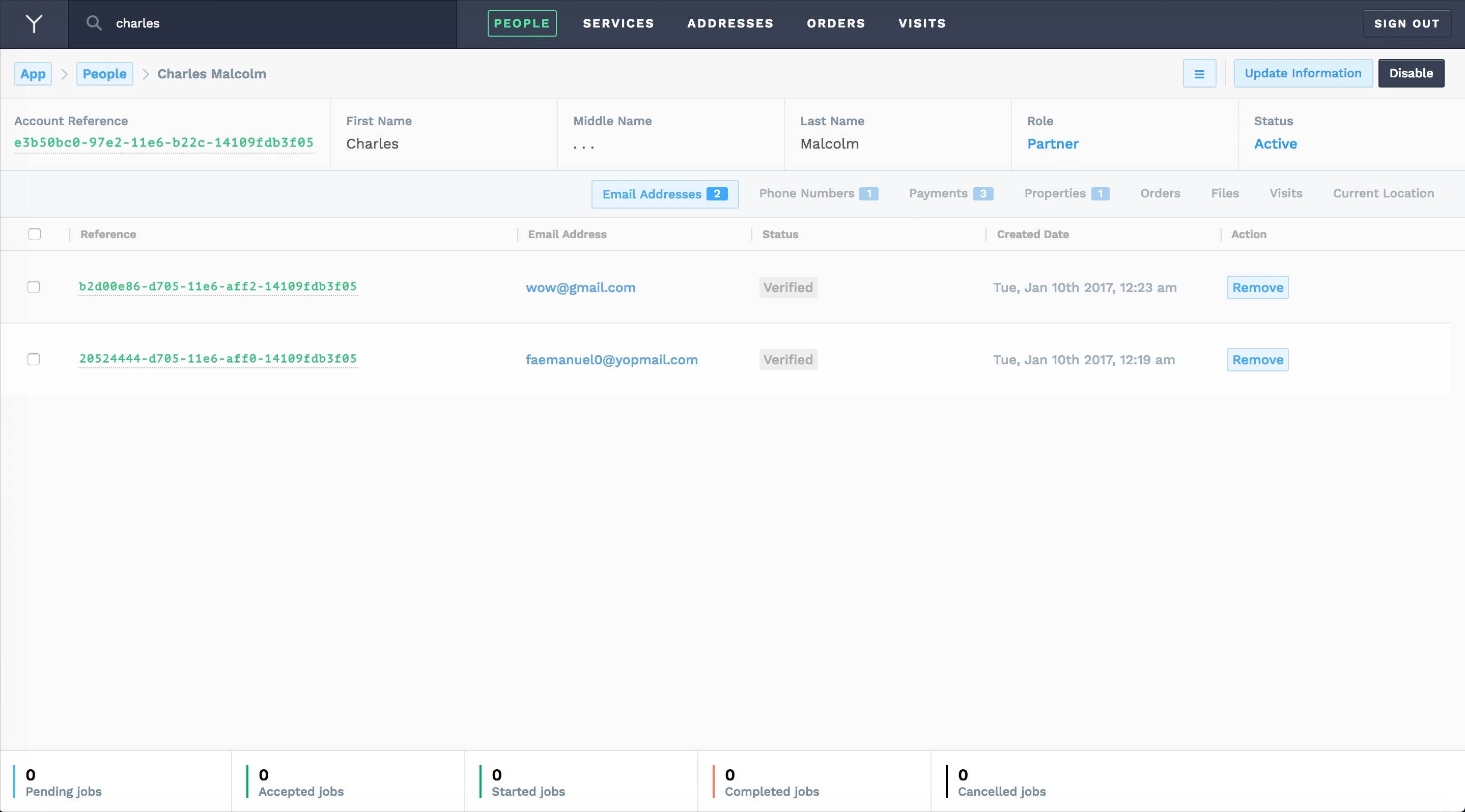The height and width of the screenshot is (812, 1465).
Task: Expand the Orders tab section
Action: coord(1159,193)
